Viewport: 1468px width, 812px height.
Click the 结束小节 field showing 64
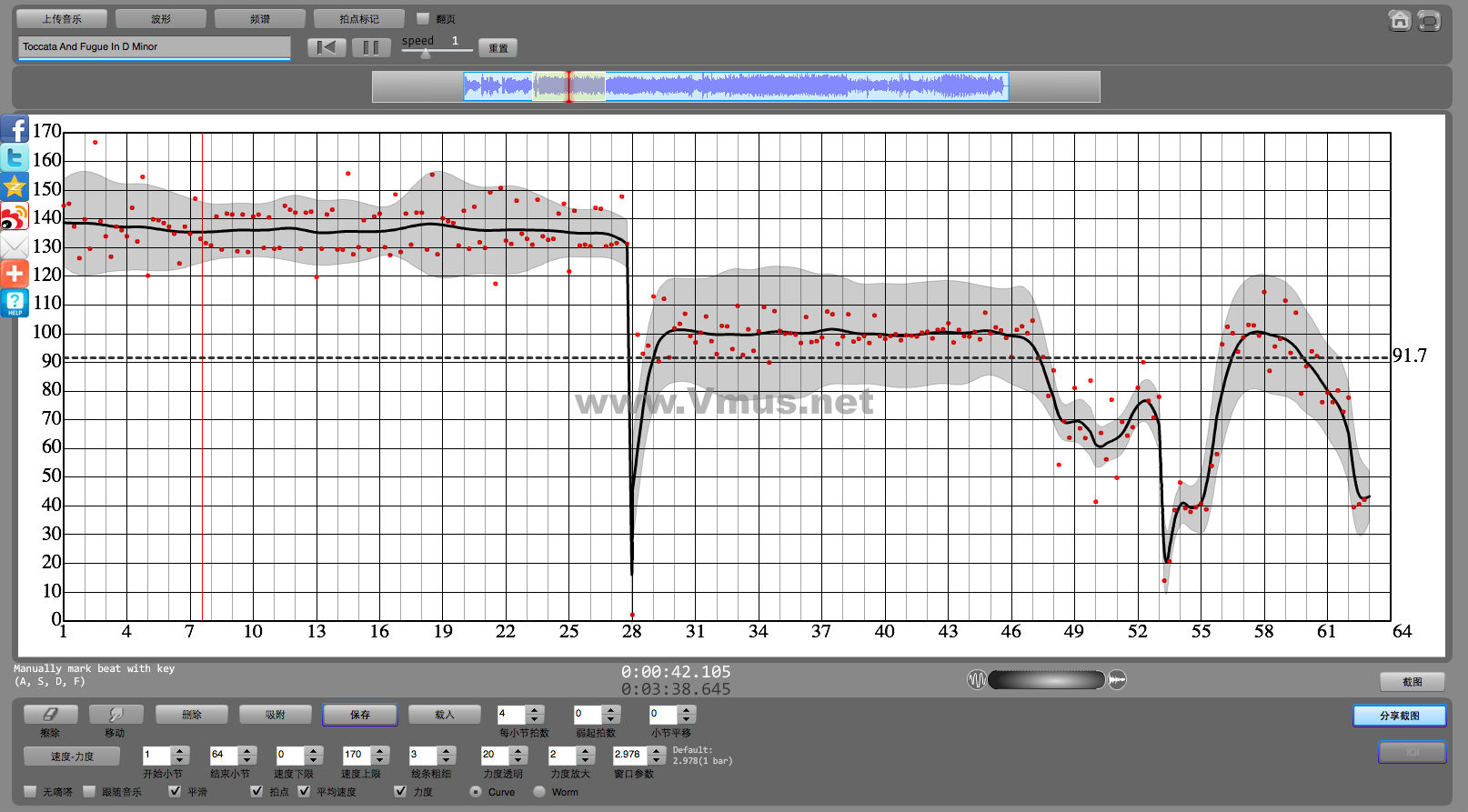point(225,755)
